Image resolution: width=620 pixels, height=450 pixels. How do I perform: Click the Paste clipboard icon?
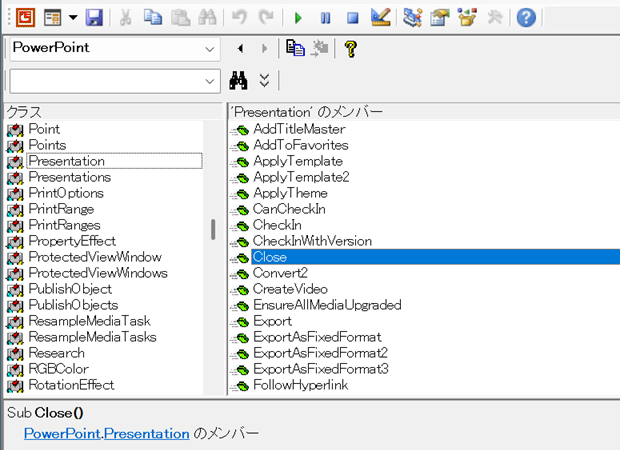180,17
